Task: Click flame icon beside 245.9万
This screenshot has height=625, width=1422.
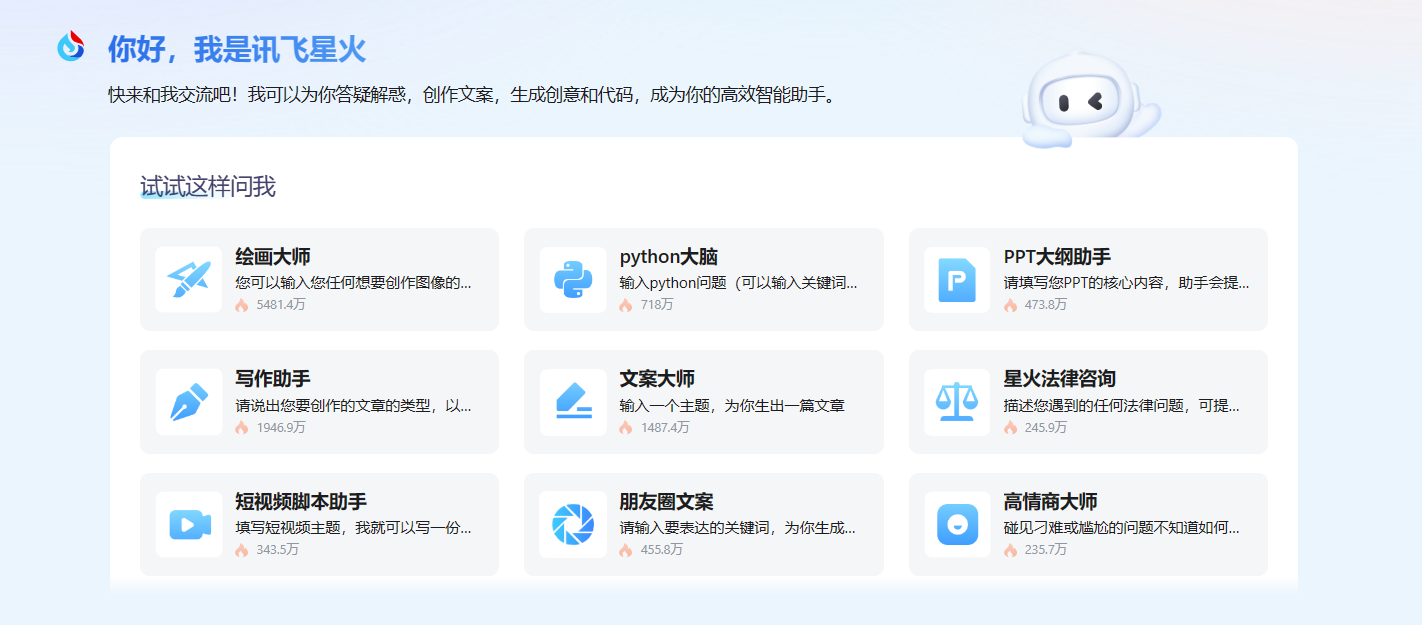Action: [x=1010, y=428]
